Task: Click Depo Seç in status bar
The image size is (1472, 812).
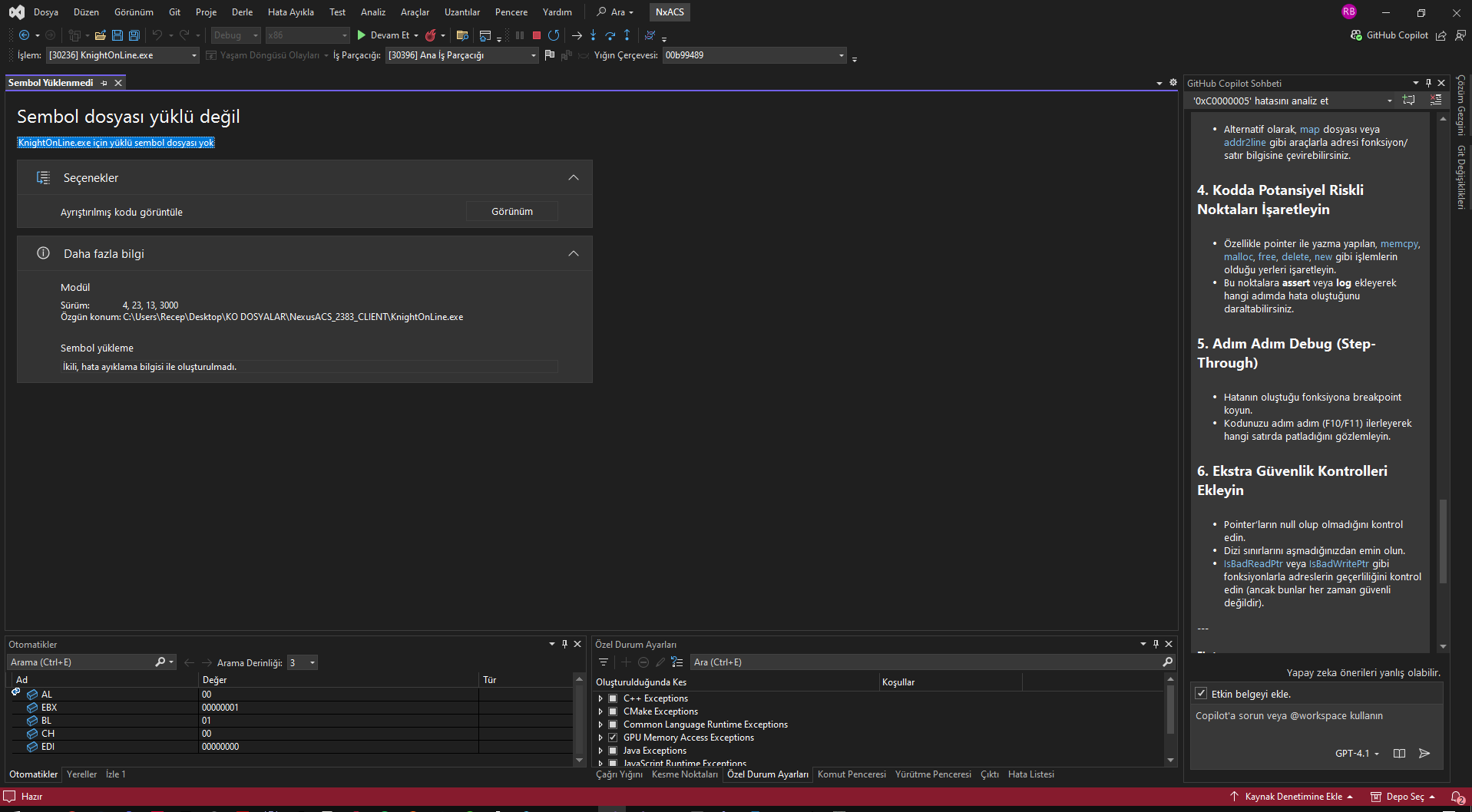Action: [1403, 797]
